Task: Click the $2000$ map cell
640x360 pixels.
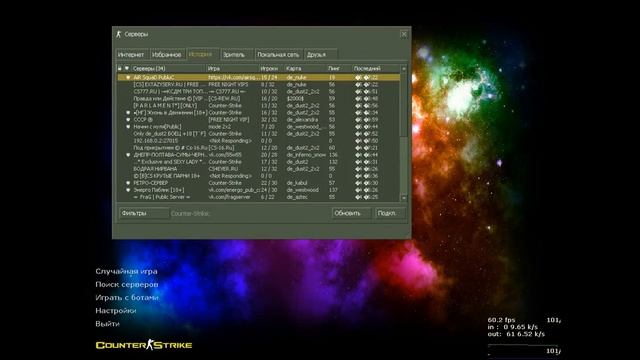Action: (295, 99)
